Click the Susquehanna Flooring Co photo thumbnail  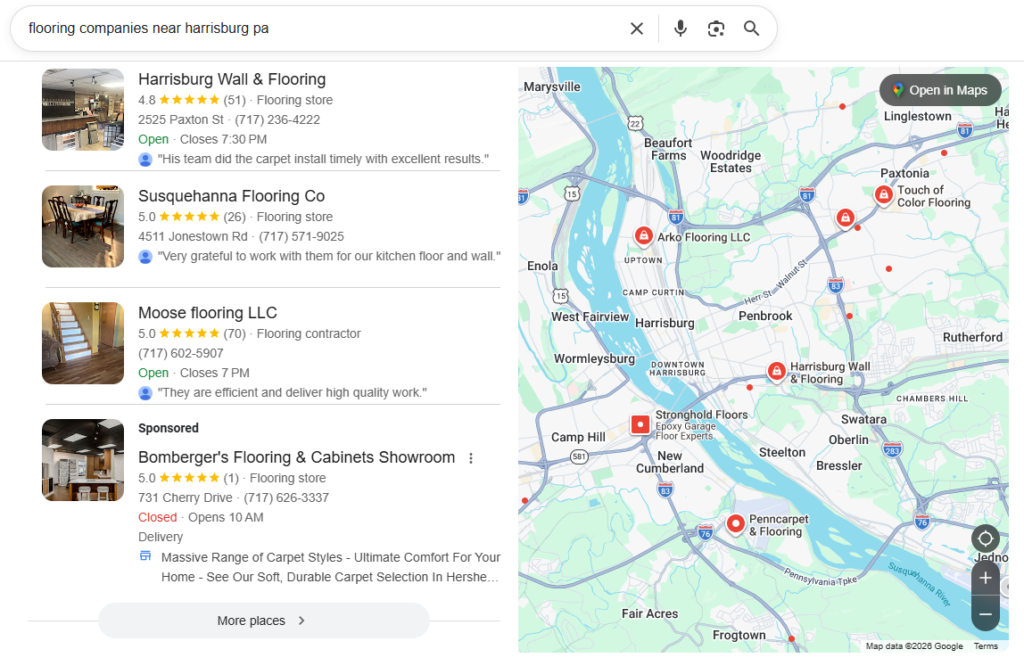pos(82,226)
